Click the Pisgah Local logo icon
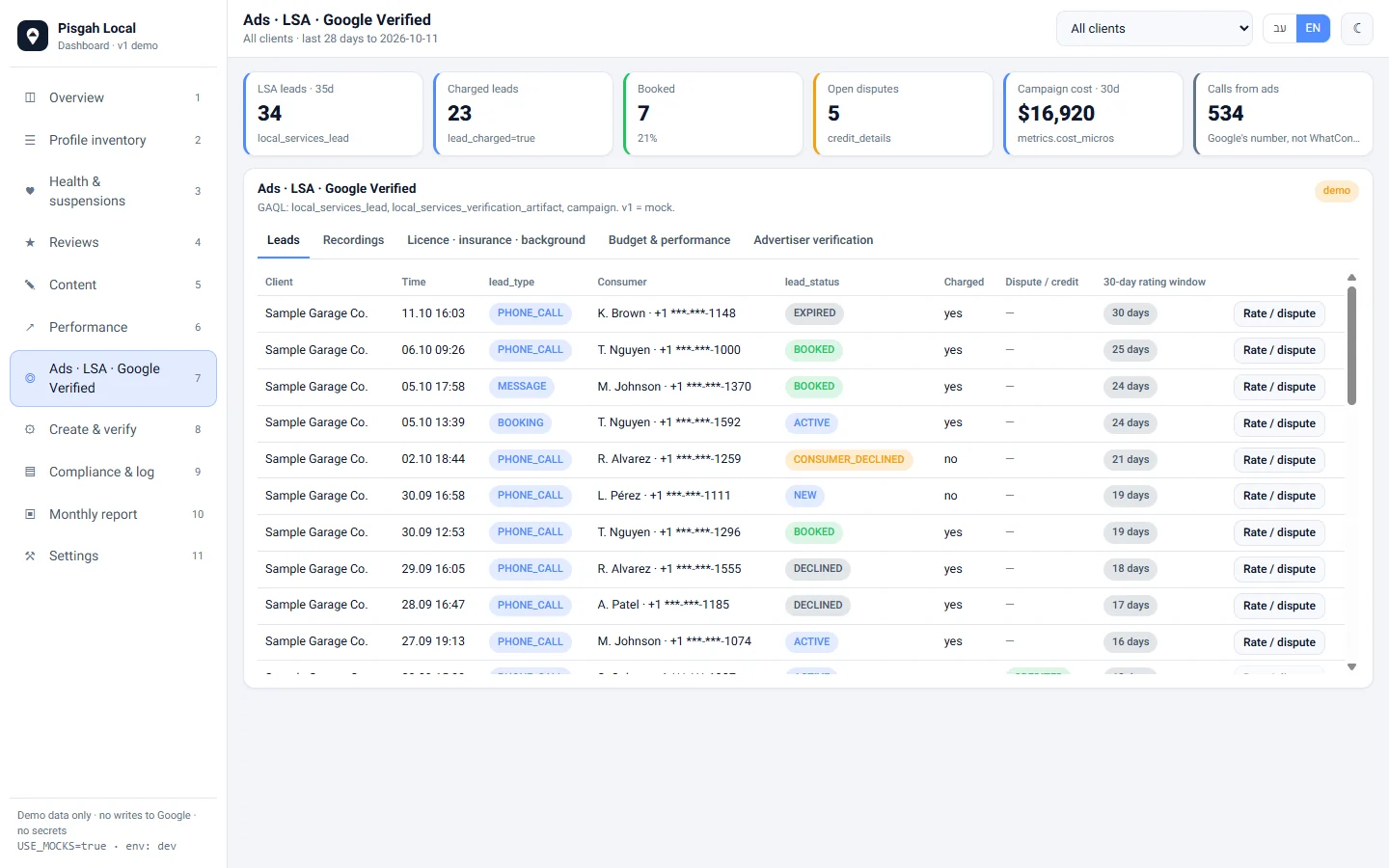Screen dimensions: 1389x868 click(x=33, y=36)
